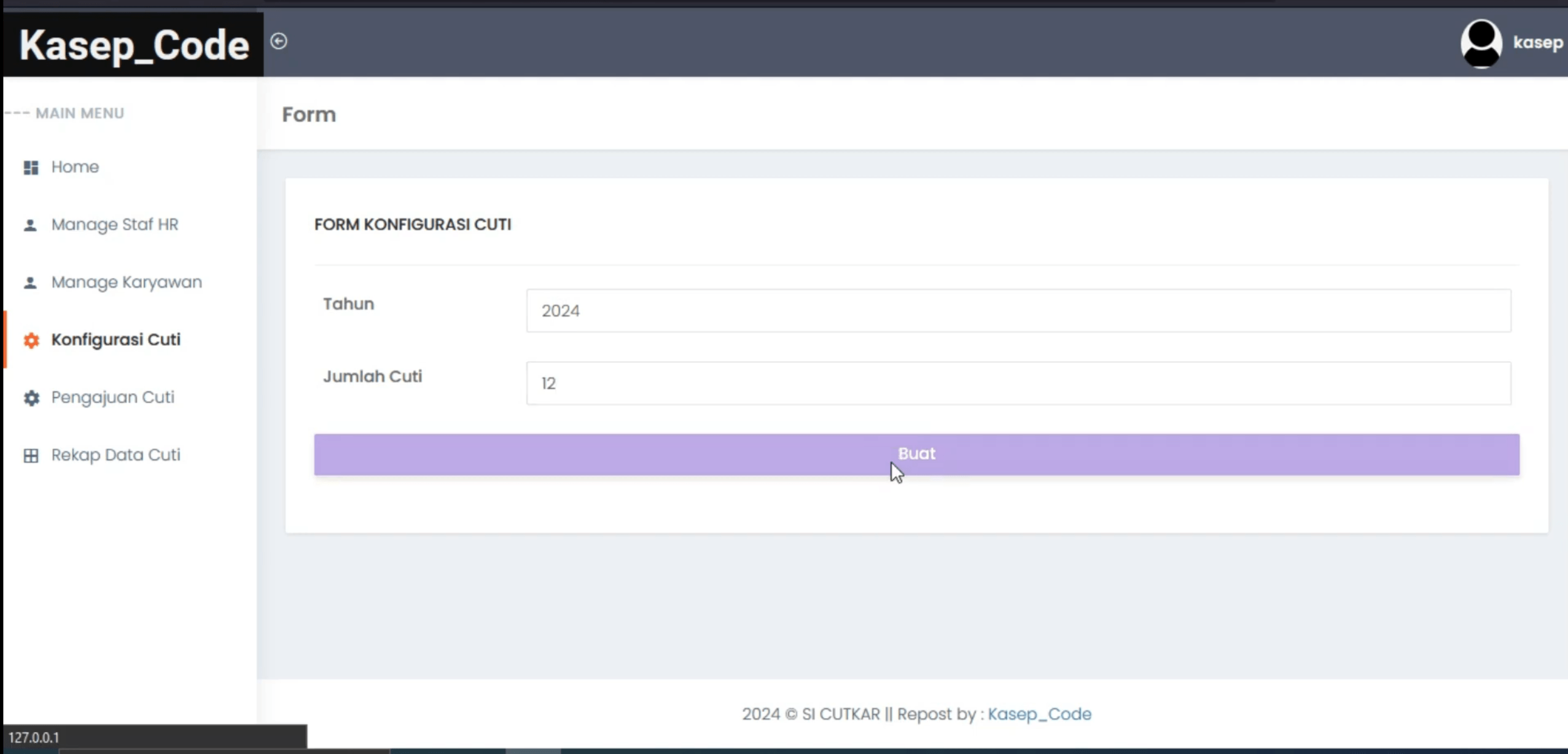Click the Manage Staf HR person icon
1568x754 pixels.
(30, 225)
